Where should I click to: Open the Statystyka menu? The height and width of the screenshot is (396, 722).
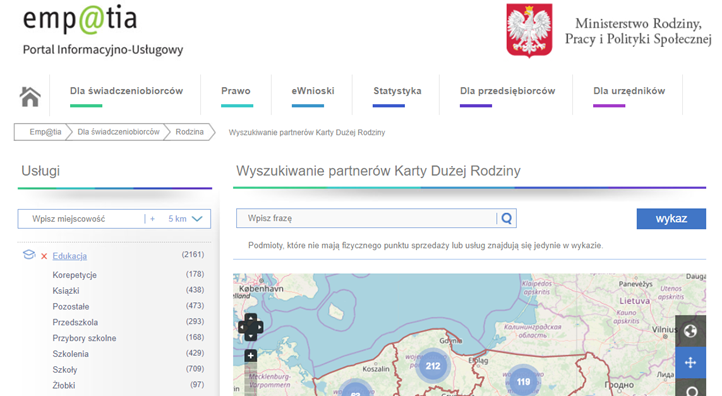397,91
